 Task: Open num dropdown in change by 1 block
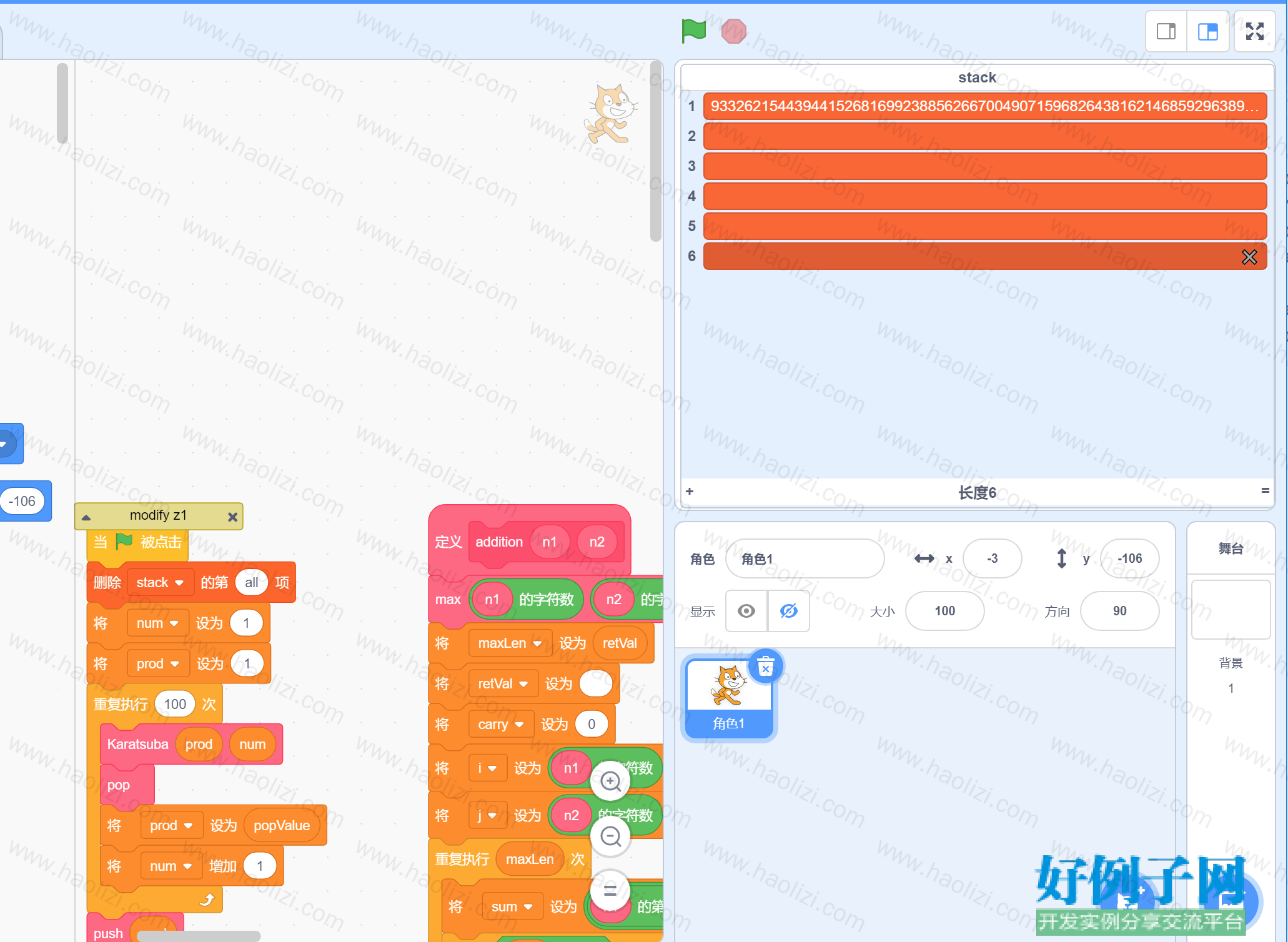[171, 866]
